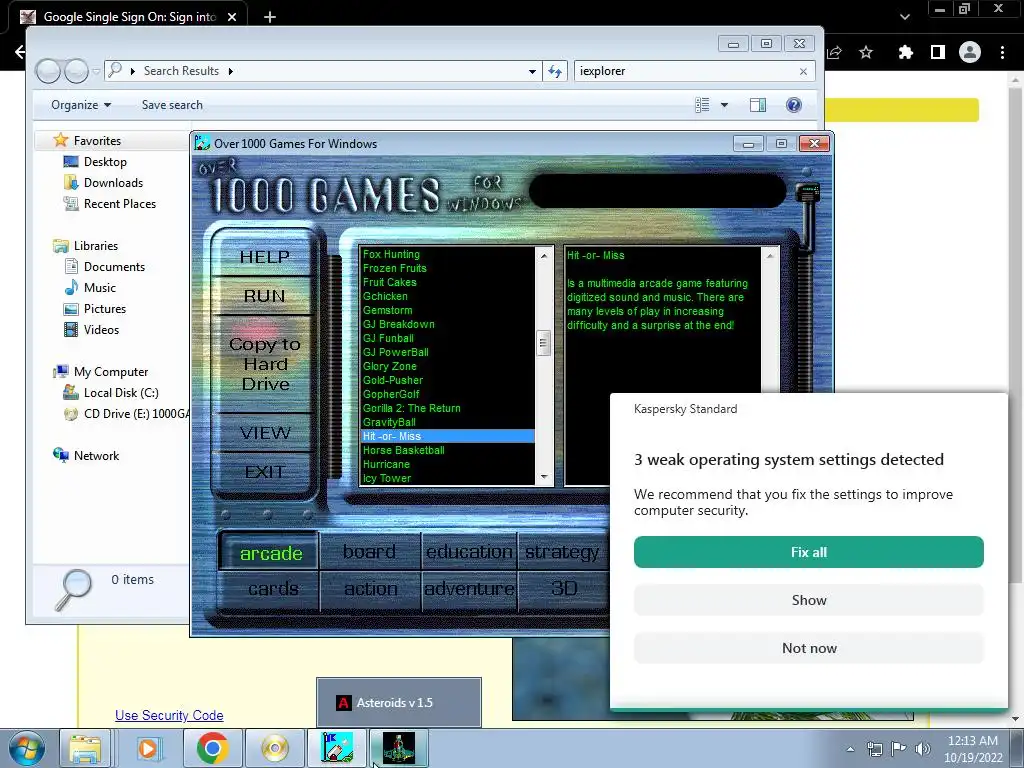Click Save search in Explorer toolbar
This screenshot has width=1024, height=768.
172,105
